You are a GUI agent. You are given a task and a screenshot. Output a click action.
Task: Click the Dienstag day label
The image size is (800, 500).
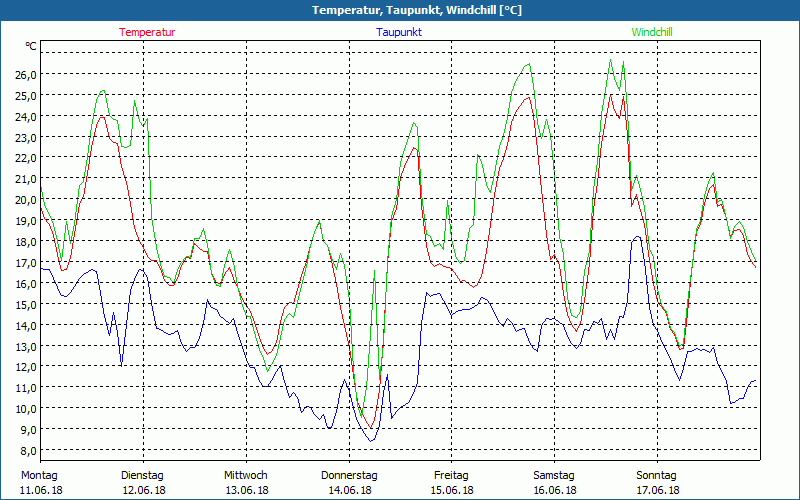click(x=142, y=476)
